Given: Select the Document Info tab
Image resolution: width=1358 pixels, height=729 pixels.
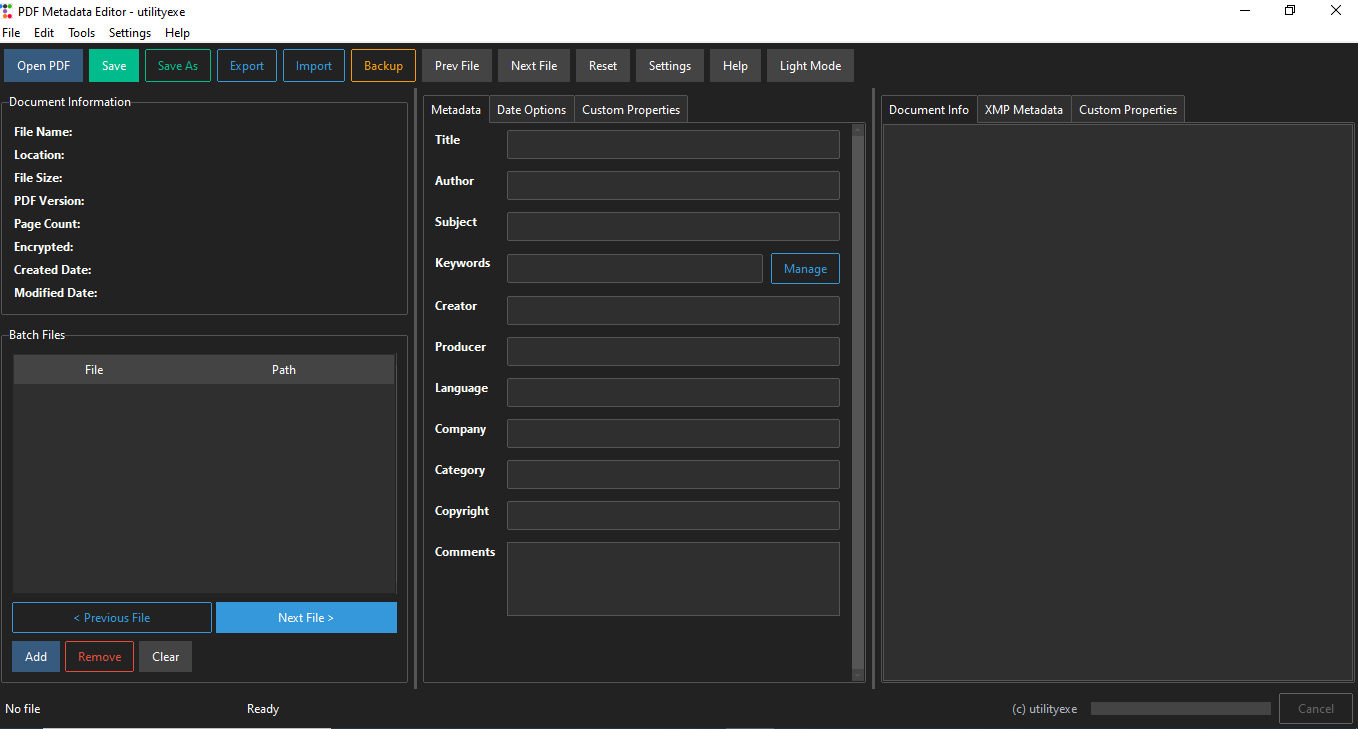Looking at the screenshot, I should [x=929, y=110].
